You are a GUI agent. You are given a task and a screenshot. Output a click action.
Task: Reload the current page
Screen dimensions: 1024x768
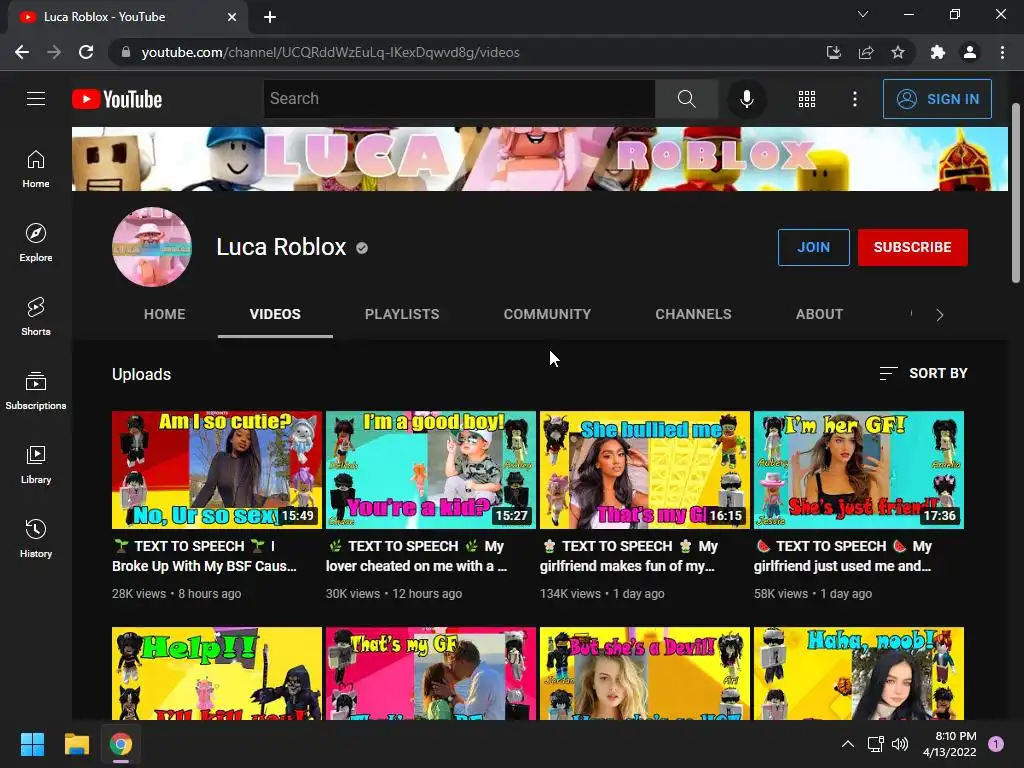[x=86, y=52]
